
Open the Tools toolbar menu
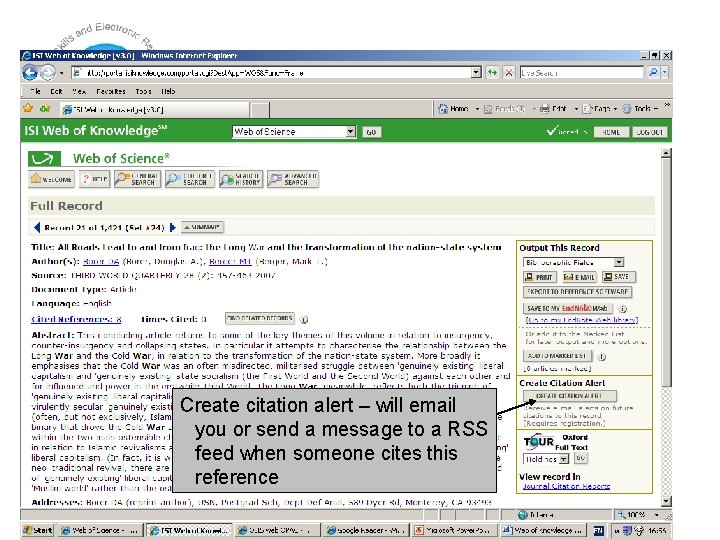pos(640,109)
